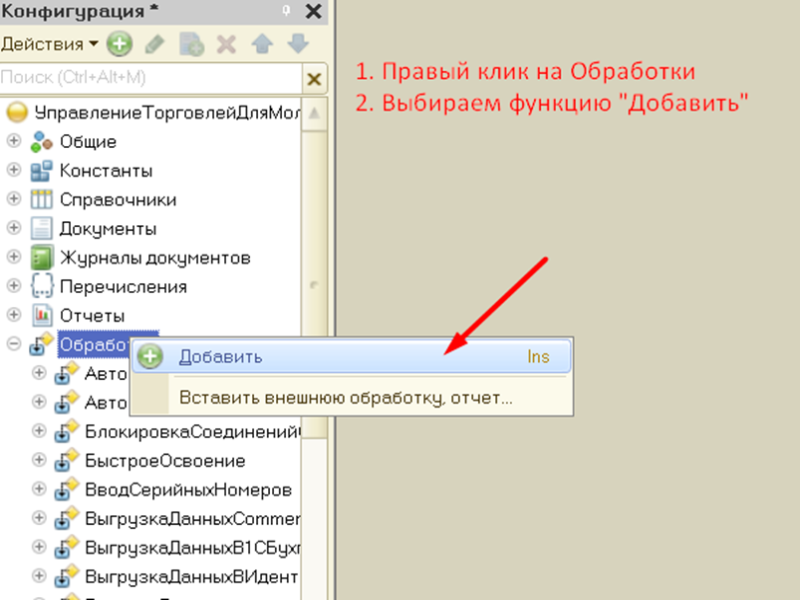Expand the Перечисления branch
Image resolution: width=800 pixels, height=600 pixels.
coord(14,286)
